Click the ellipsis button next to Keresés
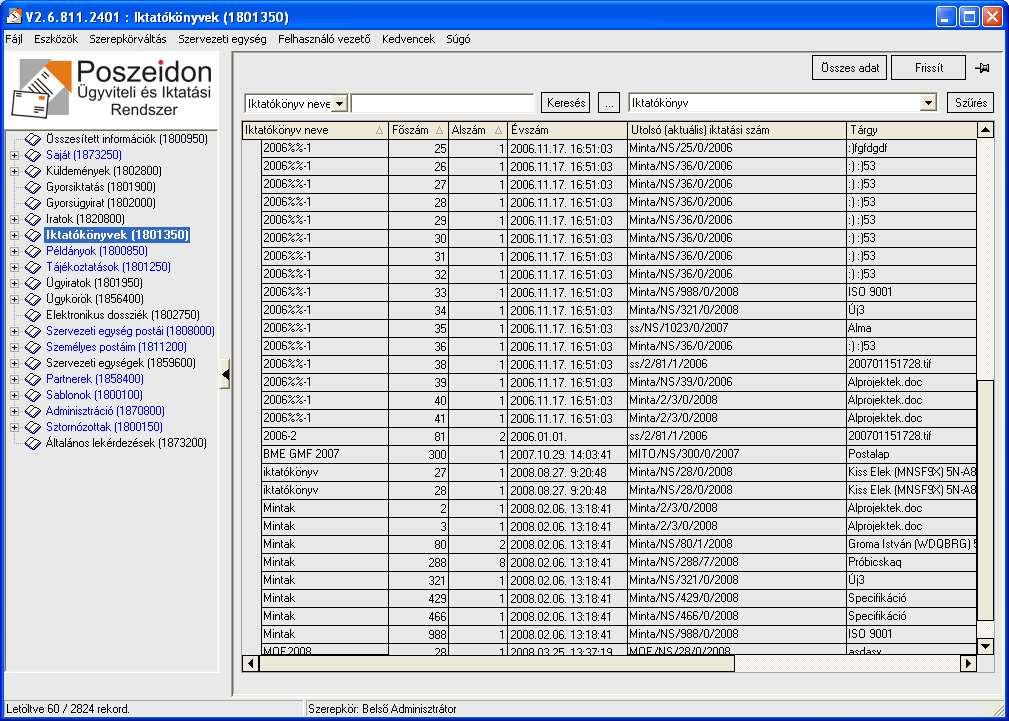The image size is (1009, 721). pos(609,103)
